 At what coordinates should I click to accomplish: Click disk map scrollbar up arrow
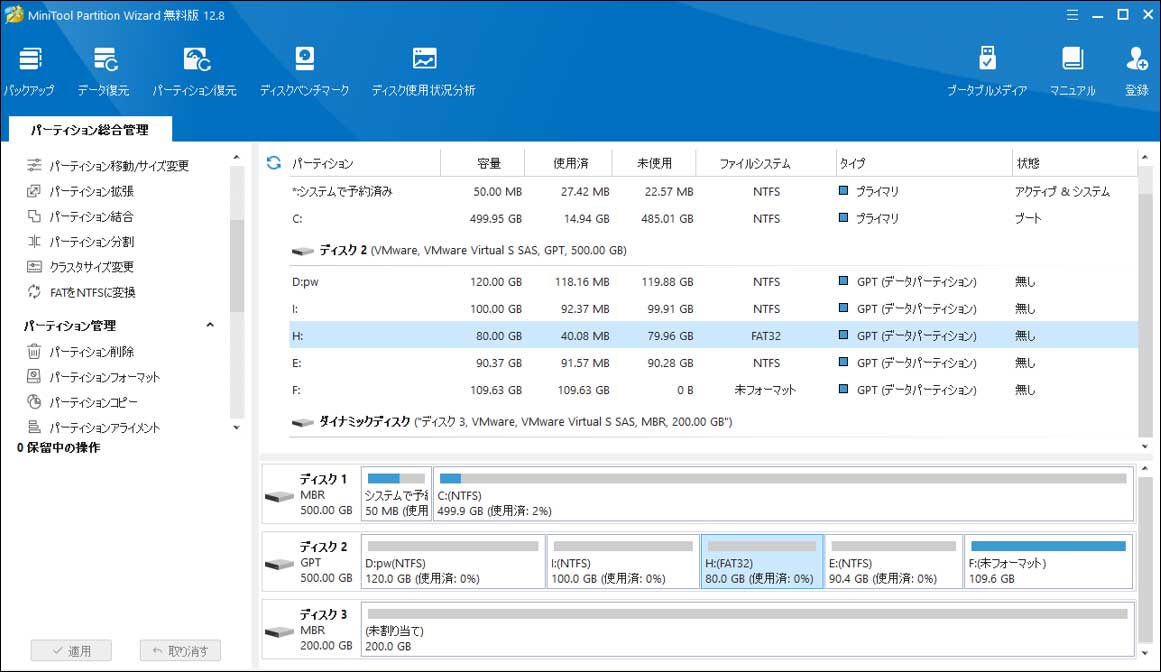1145,468
